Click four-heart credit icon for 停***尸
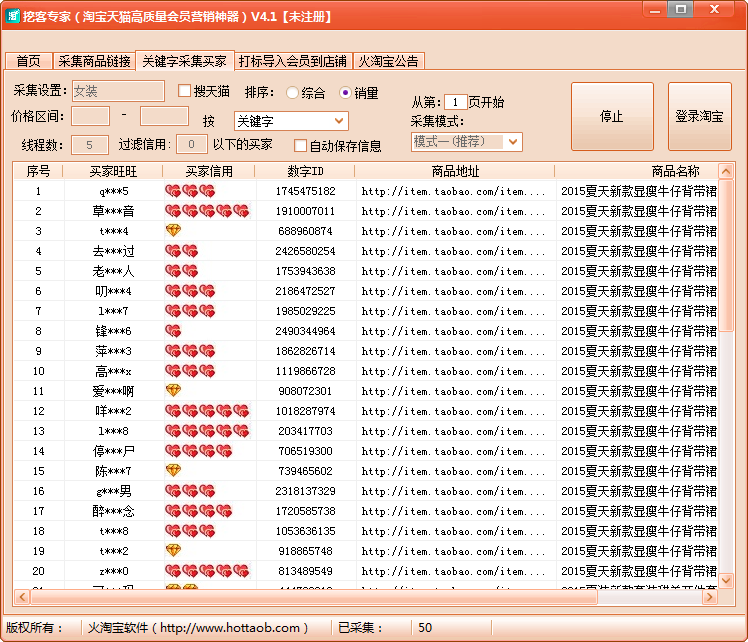 point(198,451)
